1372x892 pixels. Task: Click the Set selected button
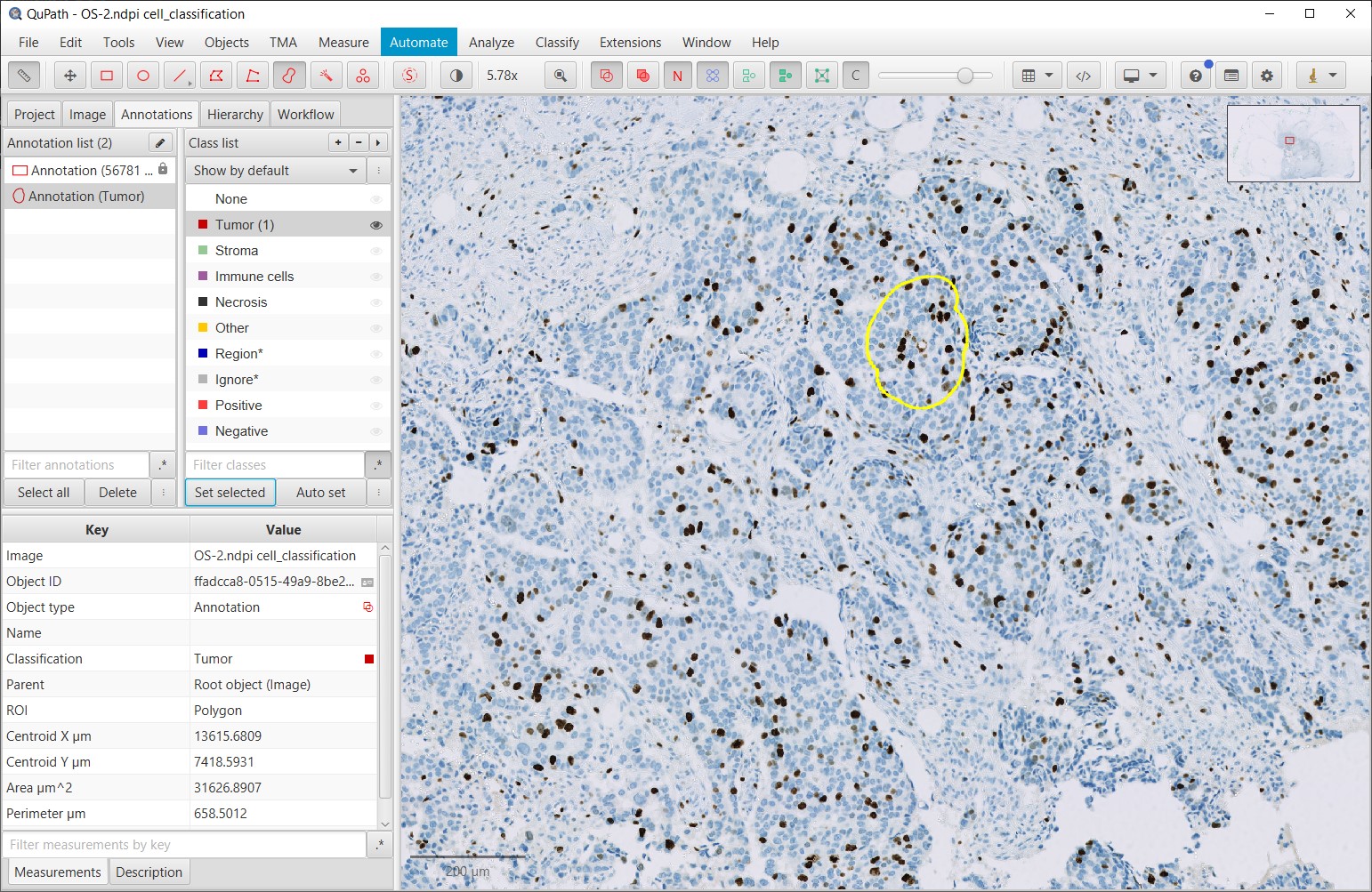coord(230,493)
